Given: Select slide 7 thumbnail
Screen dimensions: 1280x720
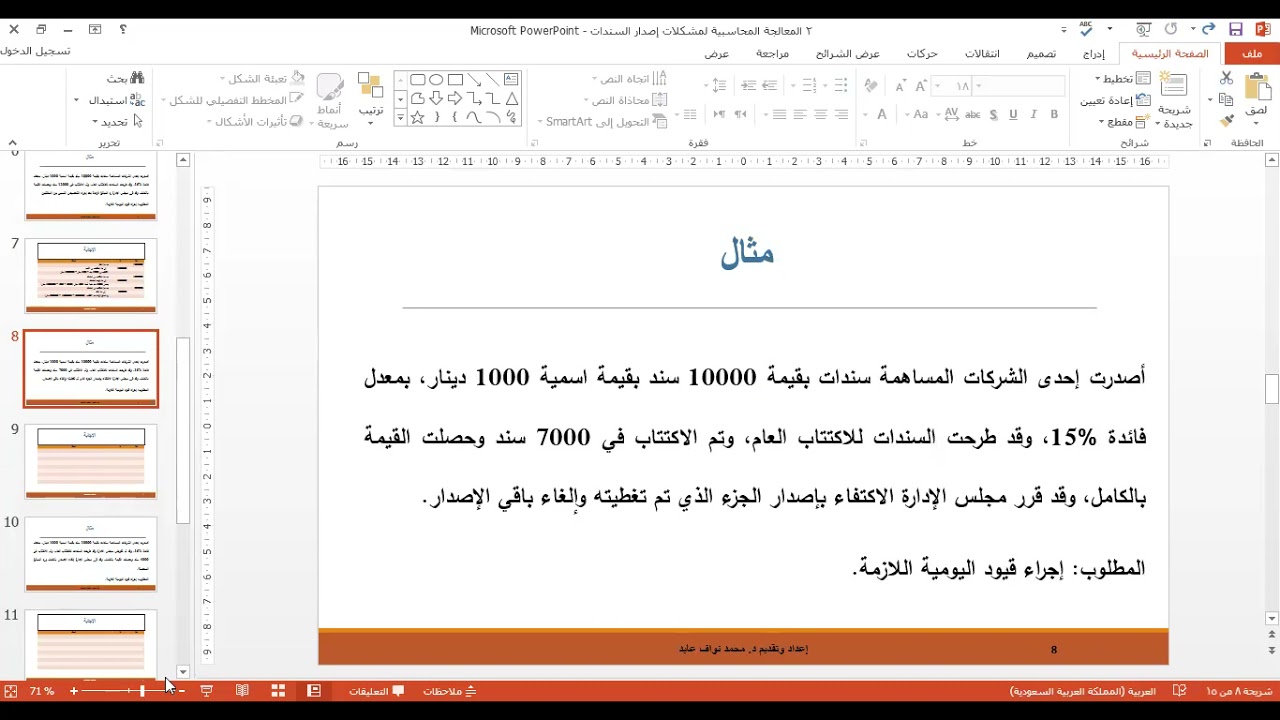Looking at the screenshot, I should [91, 277].
